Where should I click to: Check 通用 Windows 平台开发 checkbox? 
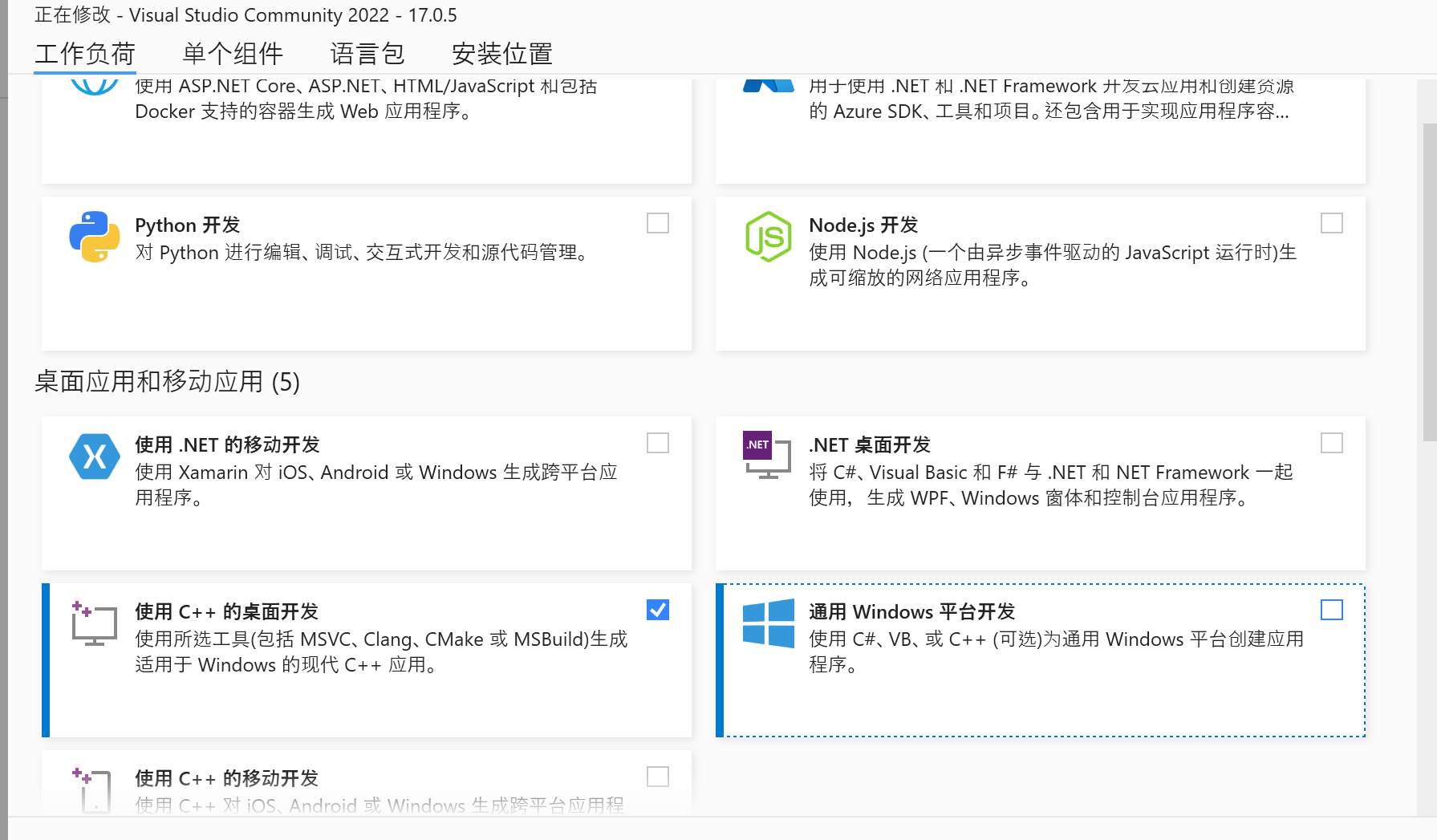tap(1332, 610)
